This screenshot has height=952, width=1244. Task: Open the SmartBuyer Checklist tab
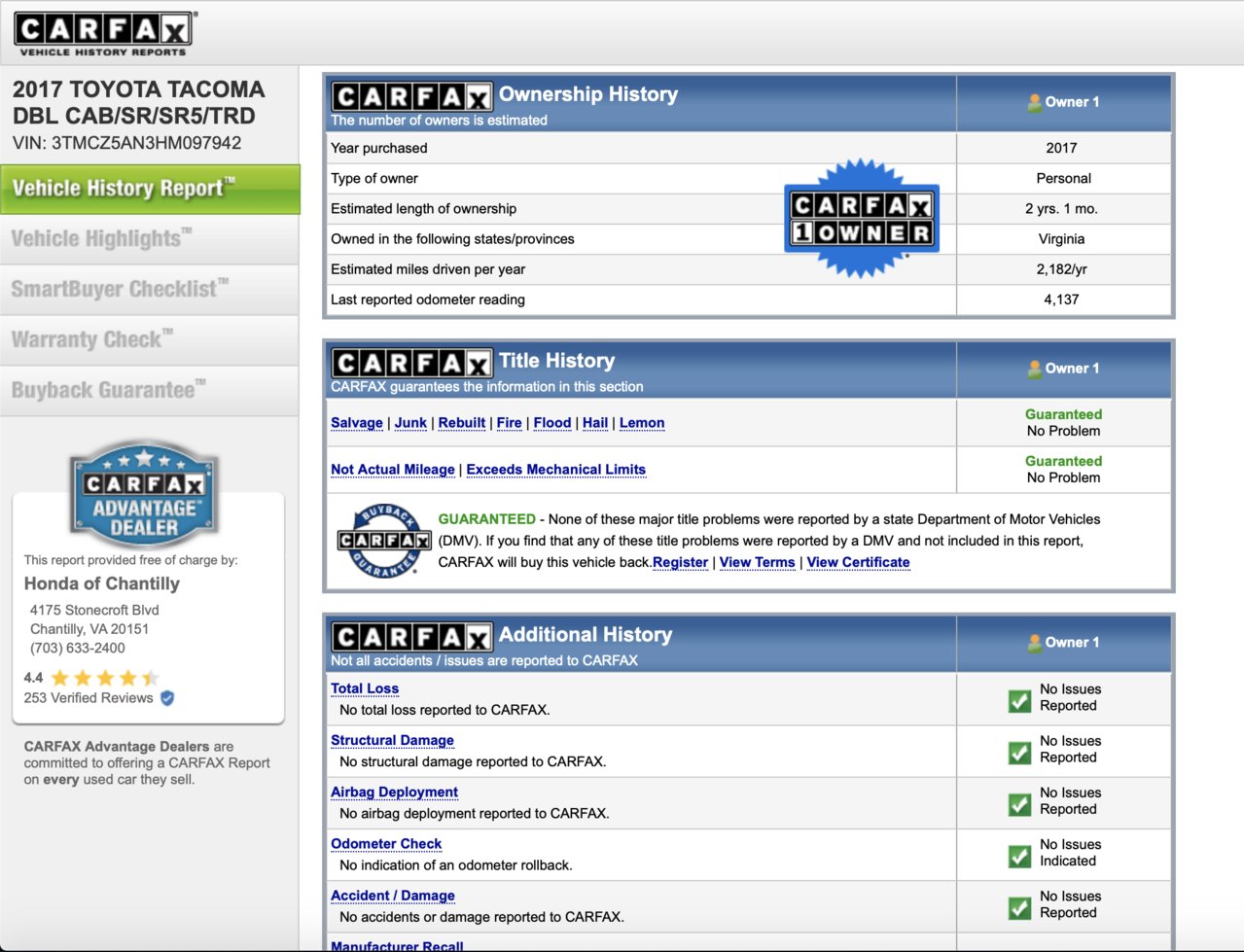tap(150, 290)
